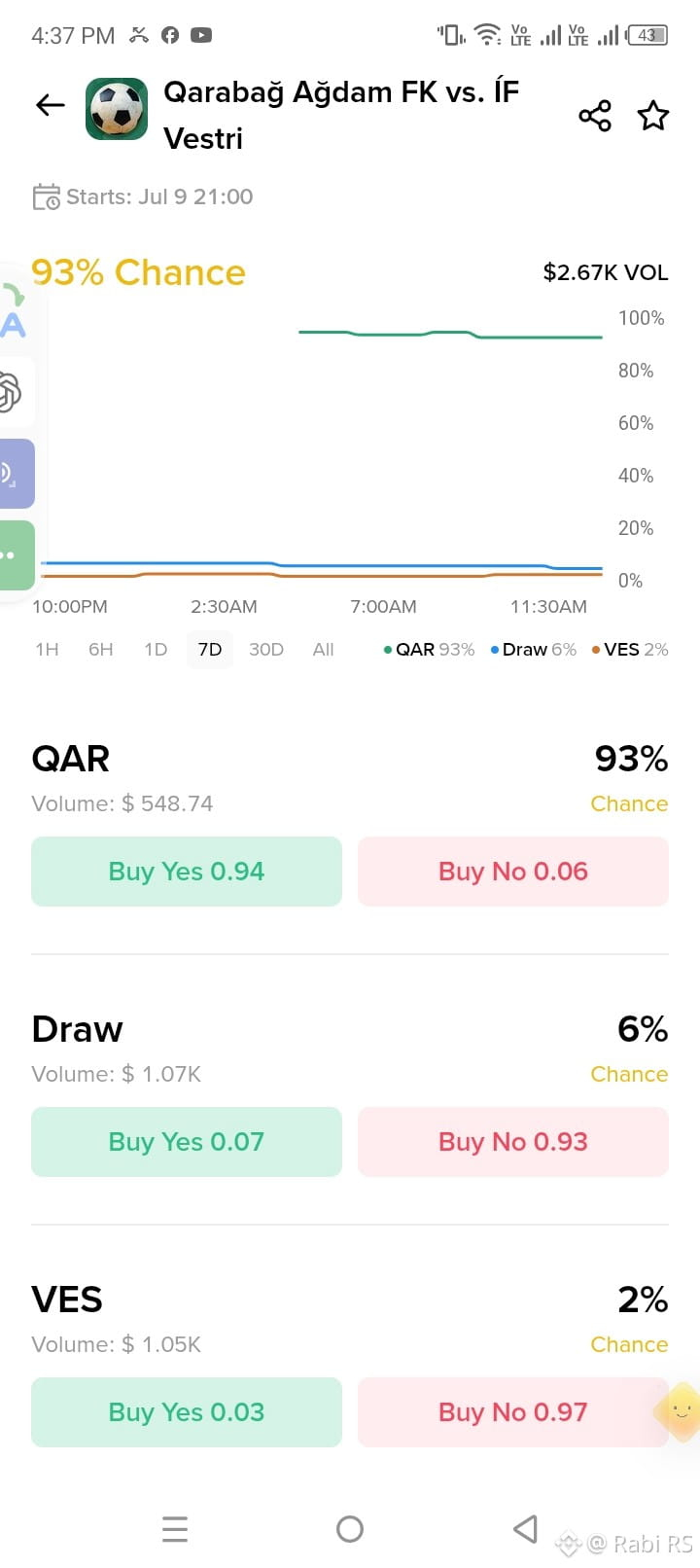Toggle the favorite star icon
Viewport: 700px width, 1568px height.
pyautogui.click(x=653, y=116)
